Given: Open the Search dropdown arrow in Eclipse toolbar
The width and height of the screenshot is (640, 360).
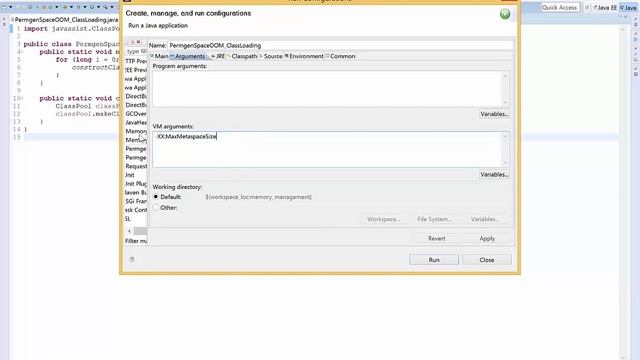Looking at the screenshot, I should point(112,7).
